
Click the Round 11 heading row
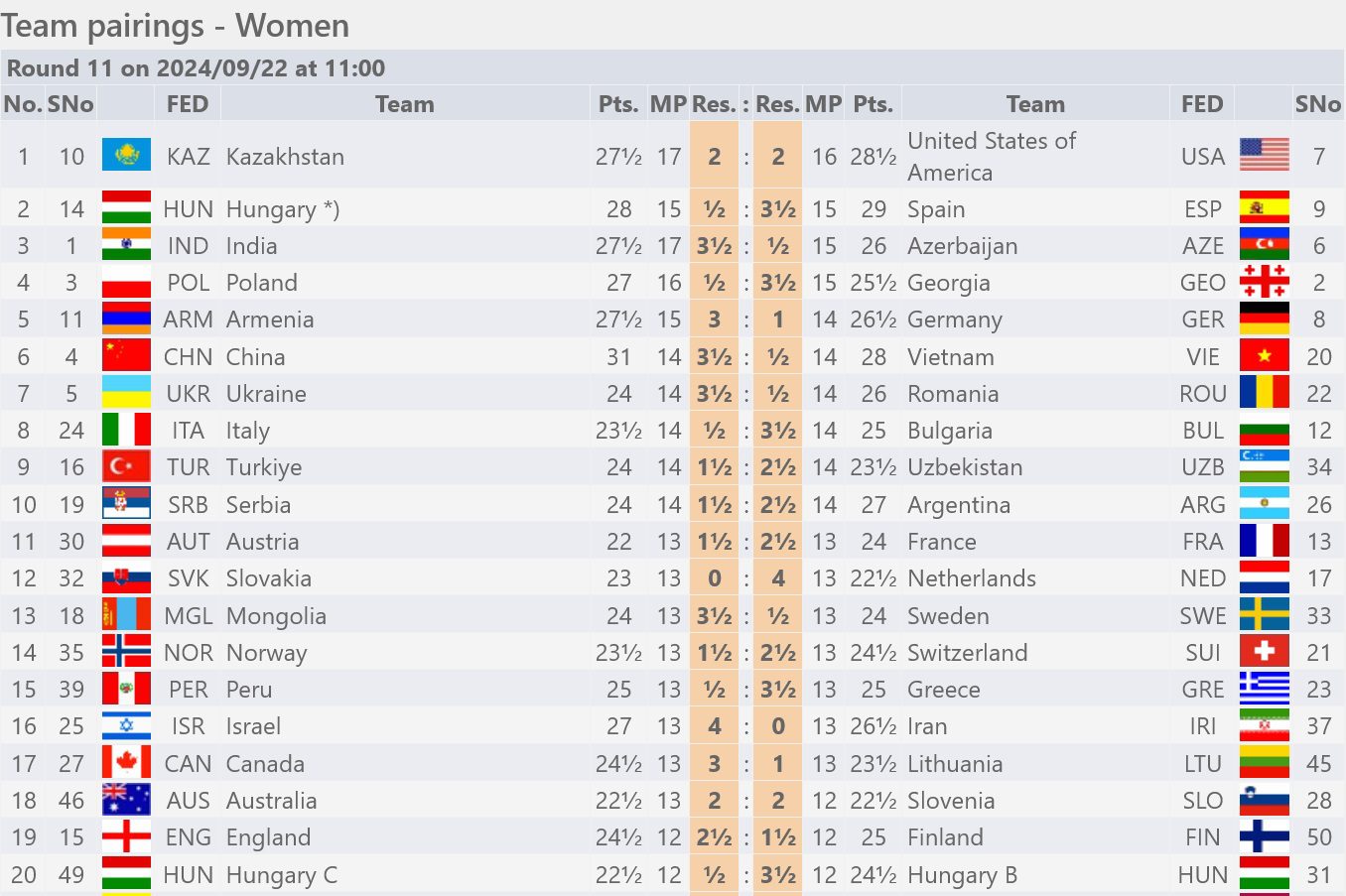tap(673, 67)
